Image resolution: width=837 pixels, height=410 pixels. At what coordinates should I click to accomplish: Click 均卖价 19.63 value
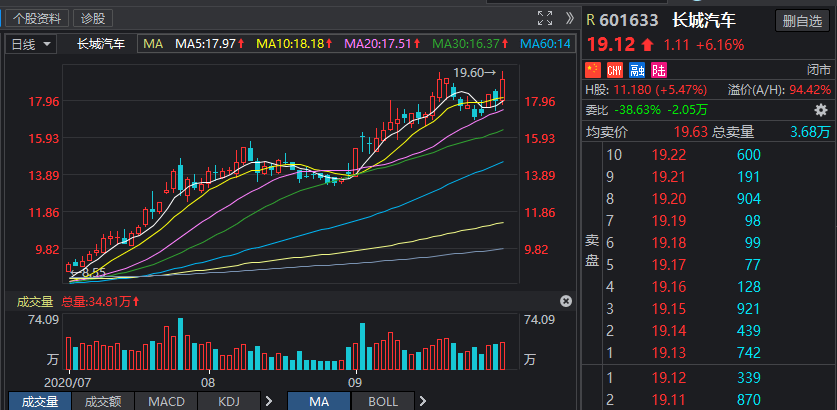[690, 131]
